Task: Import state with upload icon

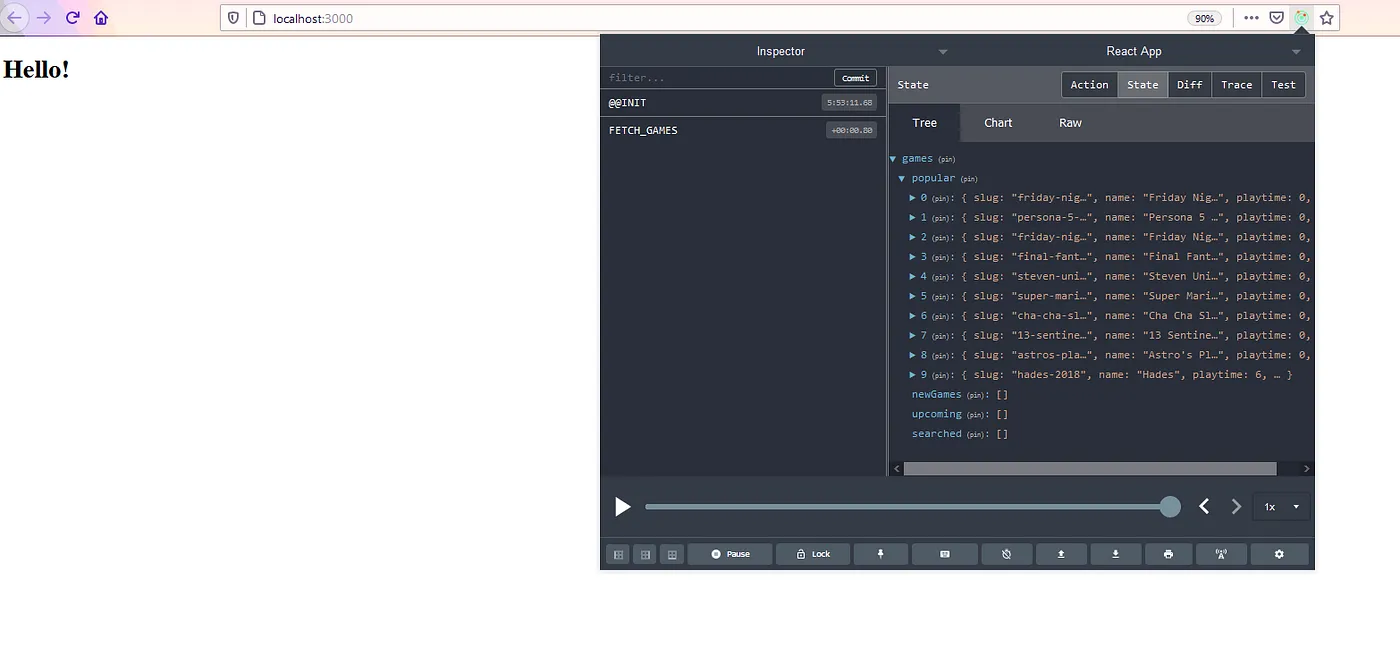Action: pyautogui.click(x=1061, y=554)
